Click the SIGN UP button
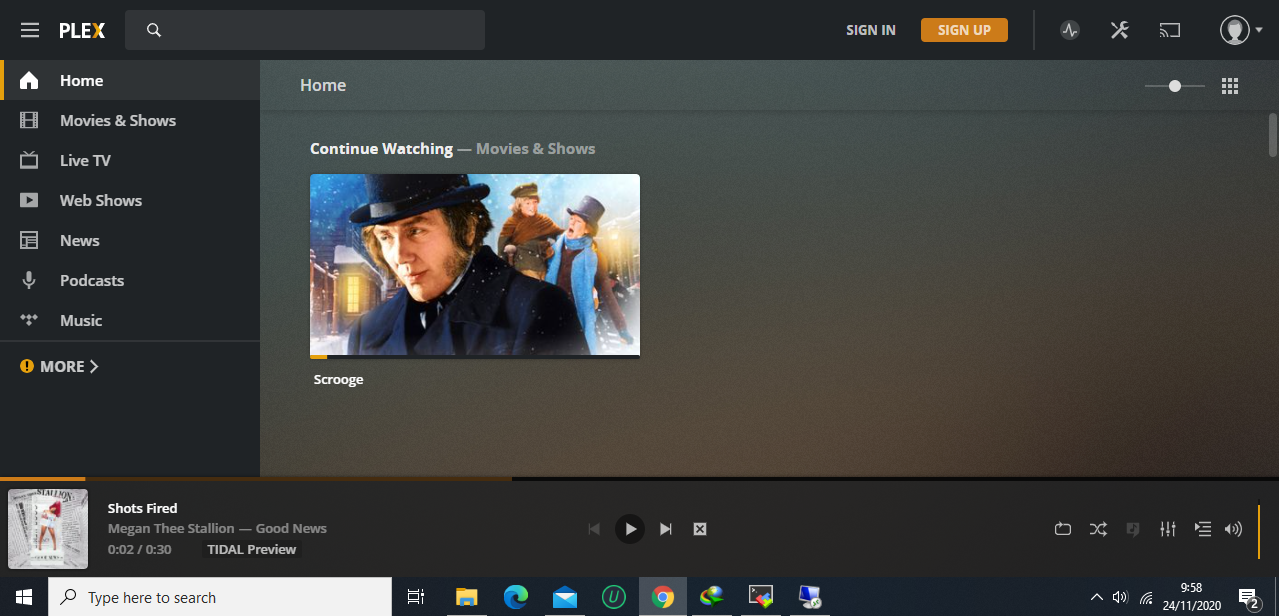Screen dimensions: 1279x616 coord(964,30)
